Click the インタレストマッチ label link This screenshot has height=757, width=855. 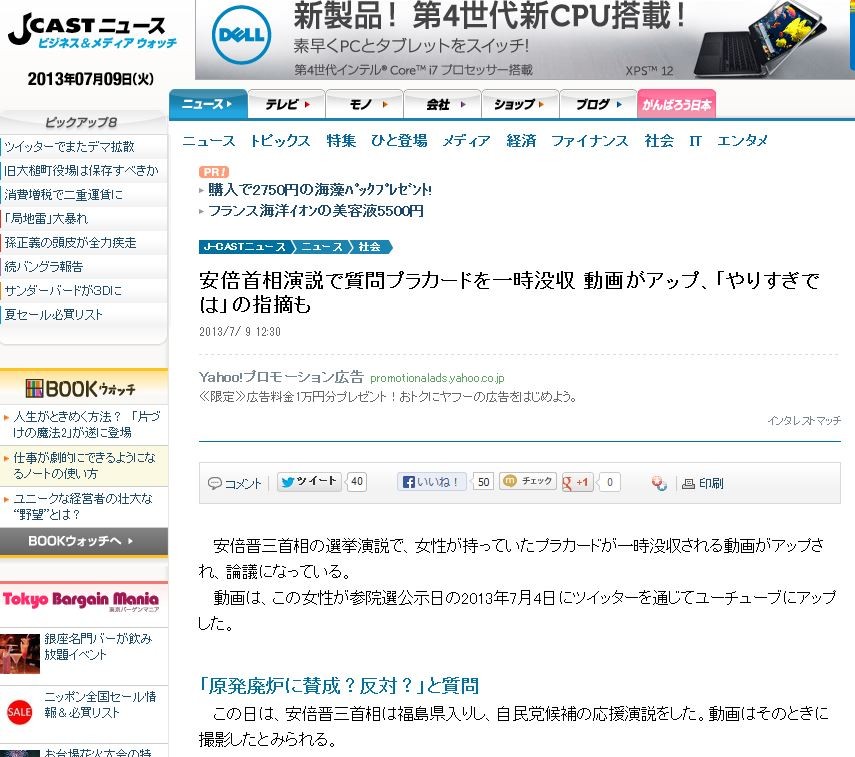pyautogui.click(x=804, y=420)
